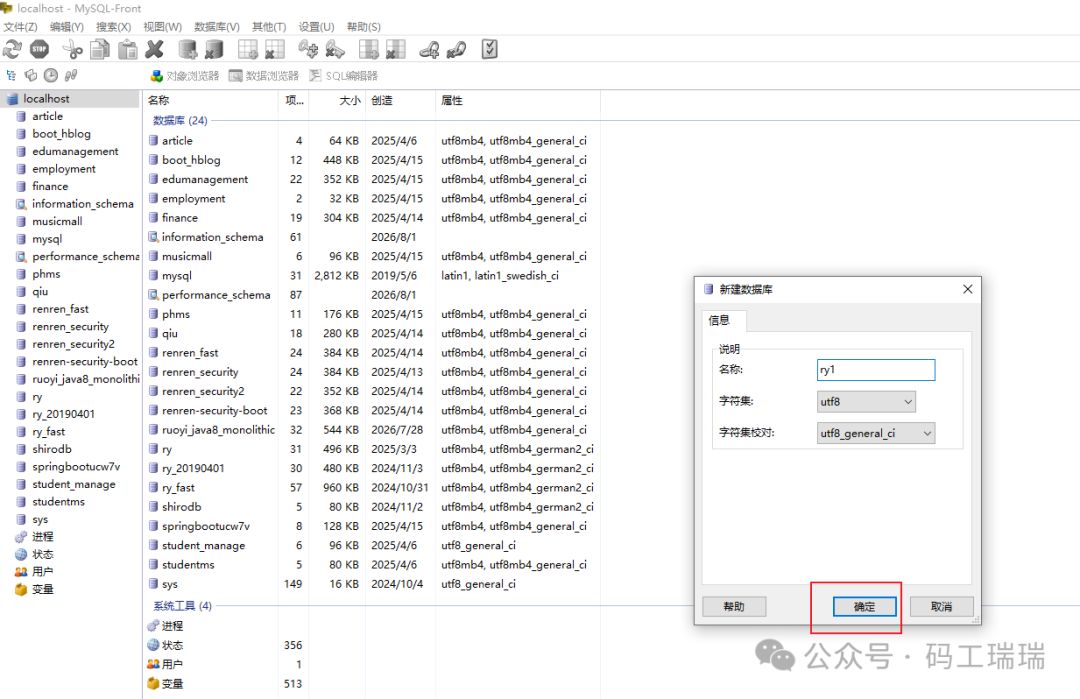Click the cubes icon beside the tree icon
Image resolution: width=1080 pixels, height=699 pixels.
pyautogui.click(x=31, y=75)
